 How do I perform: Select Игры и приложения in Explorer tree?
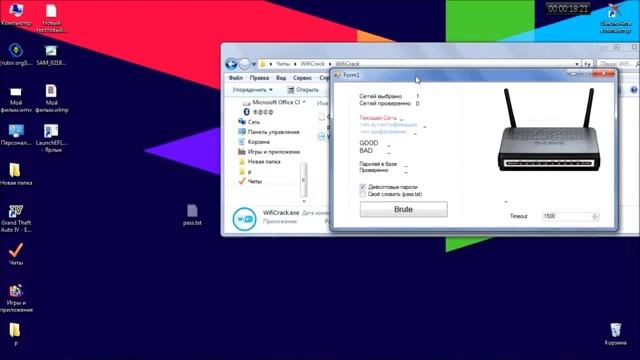269,151
